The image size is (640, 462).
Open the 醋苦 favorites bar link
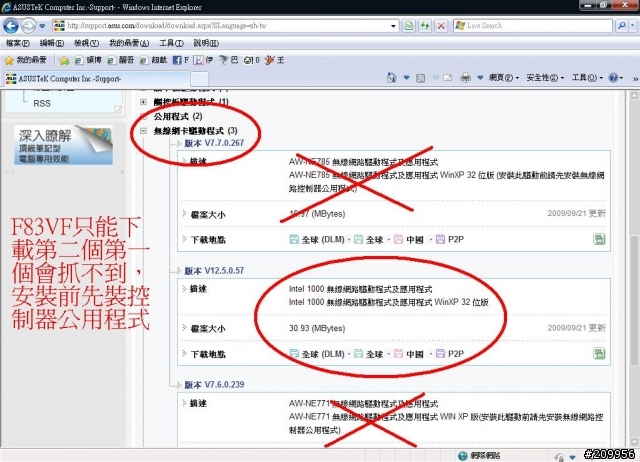pos(121,60)
